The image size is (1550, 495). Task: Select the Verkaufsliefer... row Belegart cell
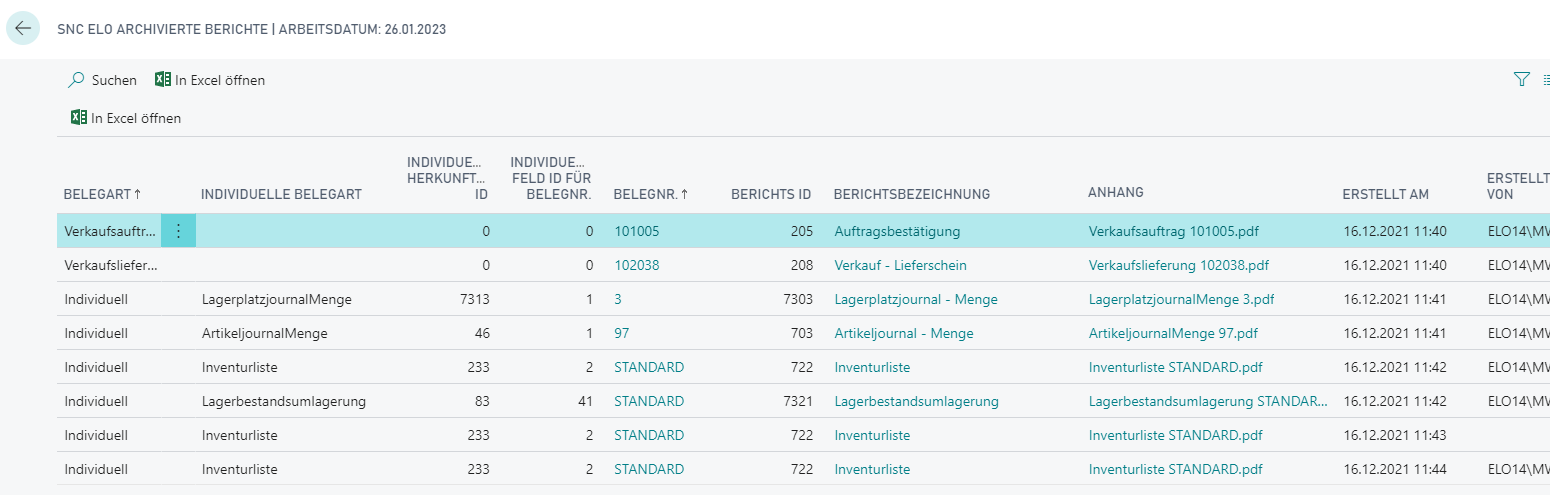pos(111,265)
